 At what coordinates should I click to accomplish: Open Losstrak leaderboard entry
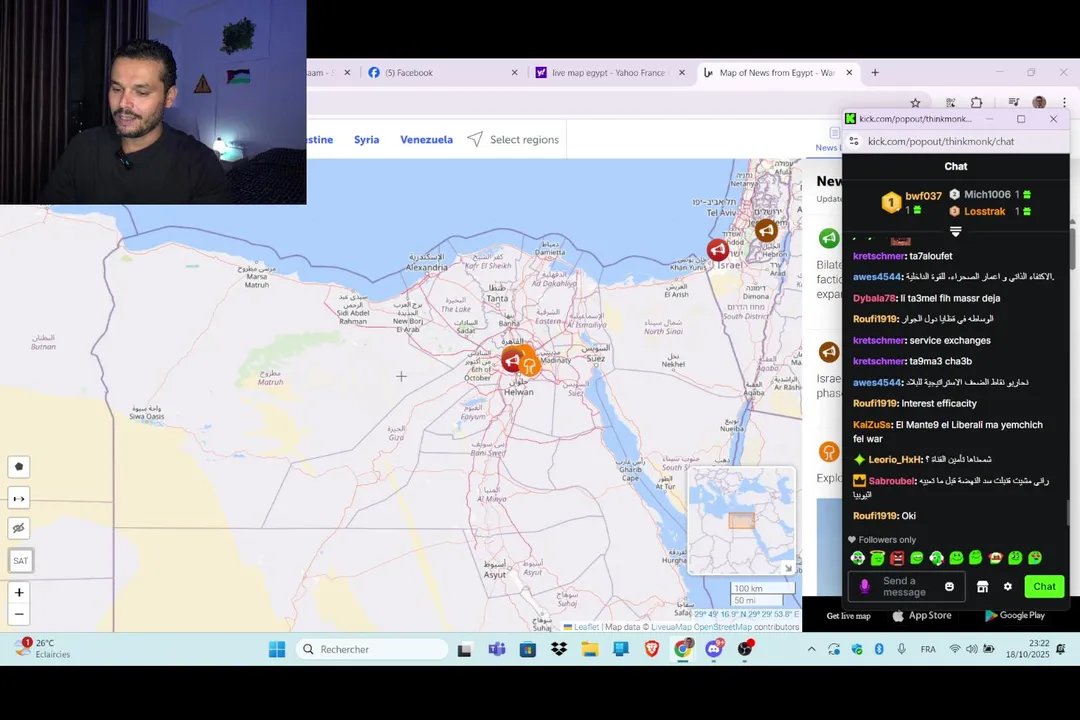coord(984,212)
